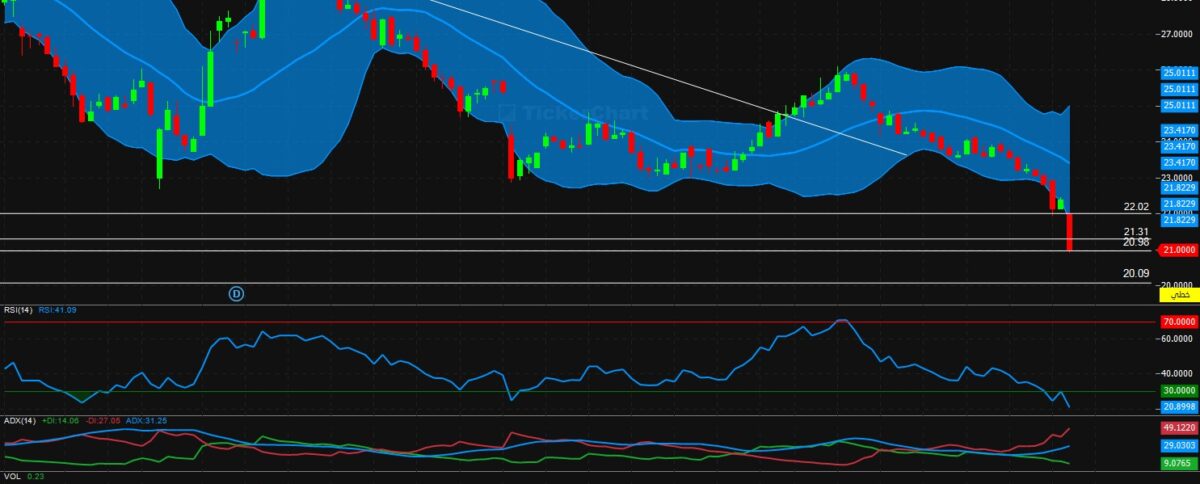Select the red 49.1220 -DI value tag
This screenshot has height=484, width=1200.
[1179, 428]
